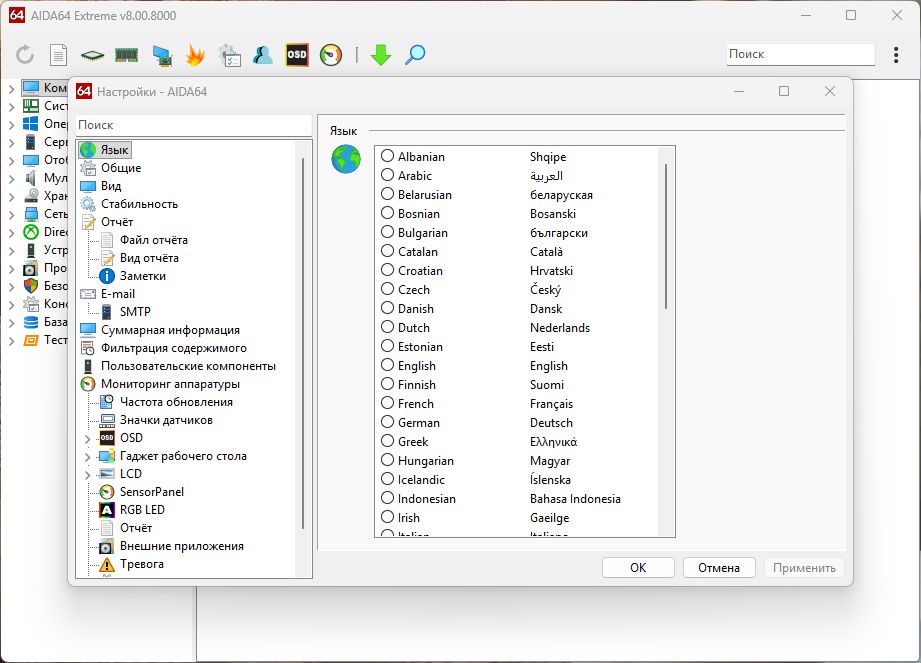Screen dimensions: 921x663
Task: Select the Irish language radio button
Action: (x=387, y=517)
